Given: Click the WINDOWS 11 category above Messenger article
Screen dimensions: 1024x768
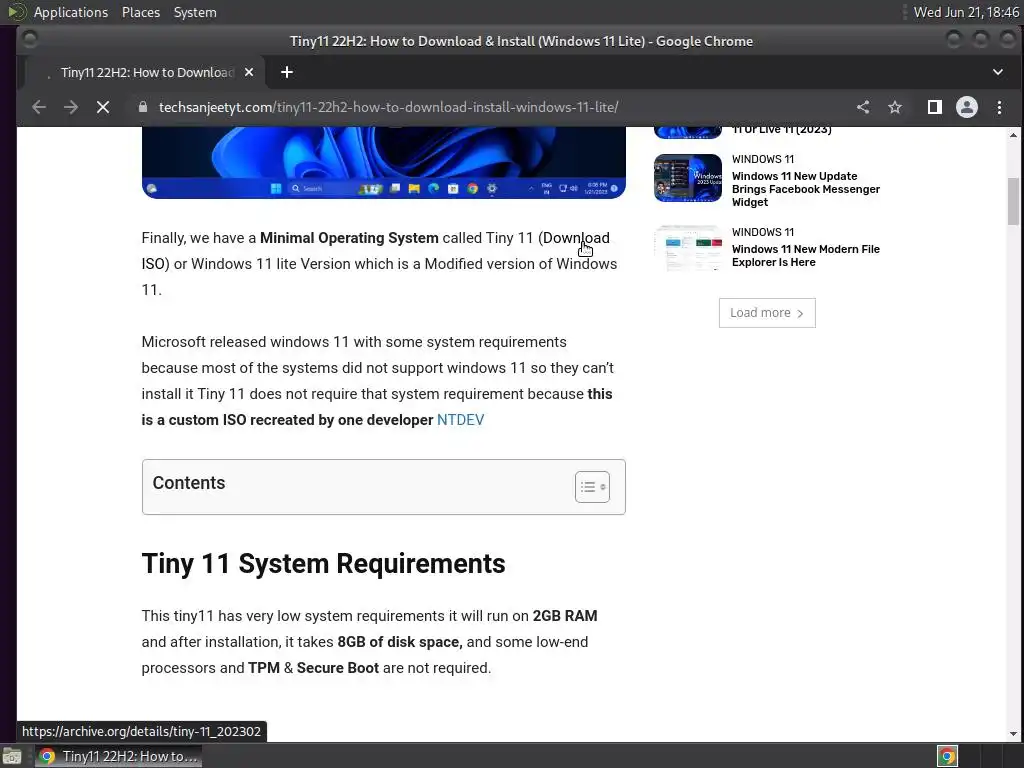Looking at the screenshot, I should [763, 159].
